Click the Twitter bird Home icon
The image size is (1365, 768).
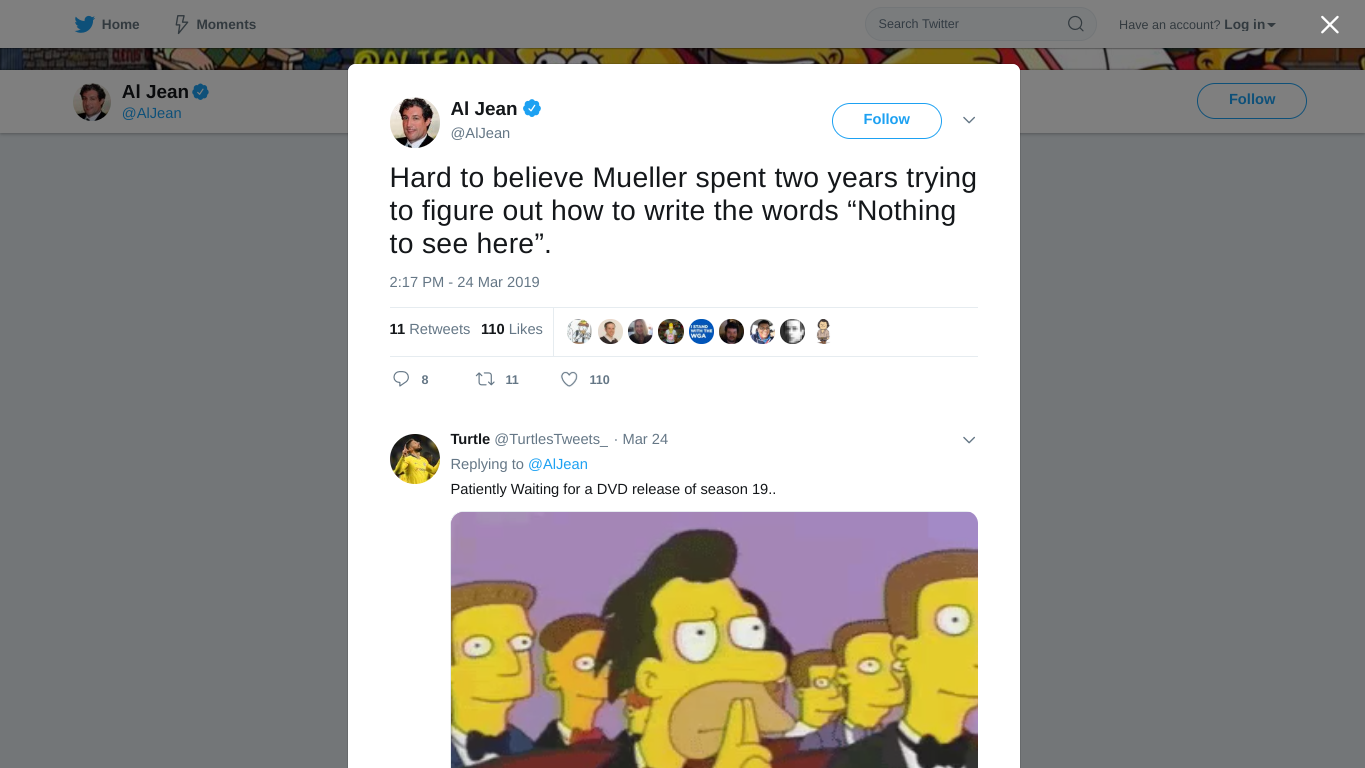pos(85,24)
